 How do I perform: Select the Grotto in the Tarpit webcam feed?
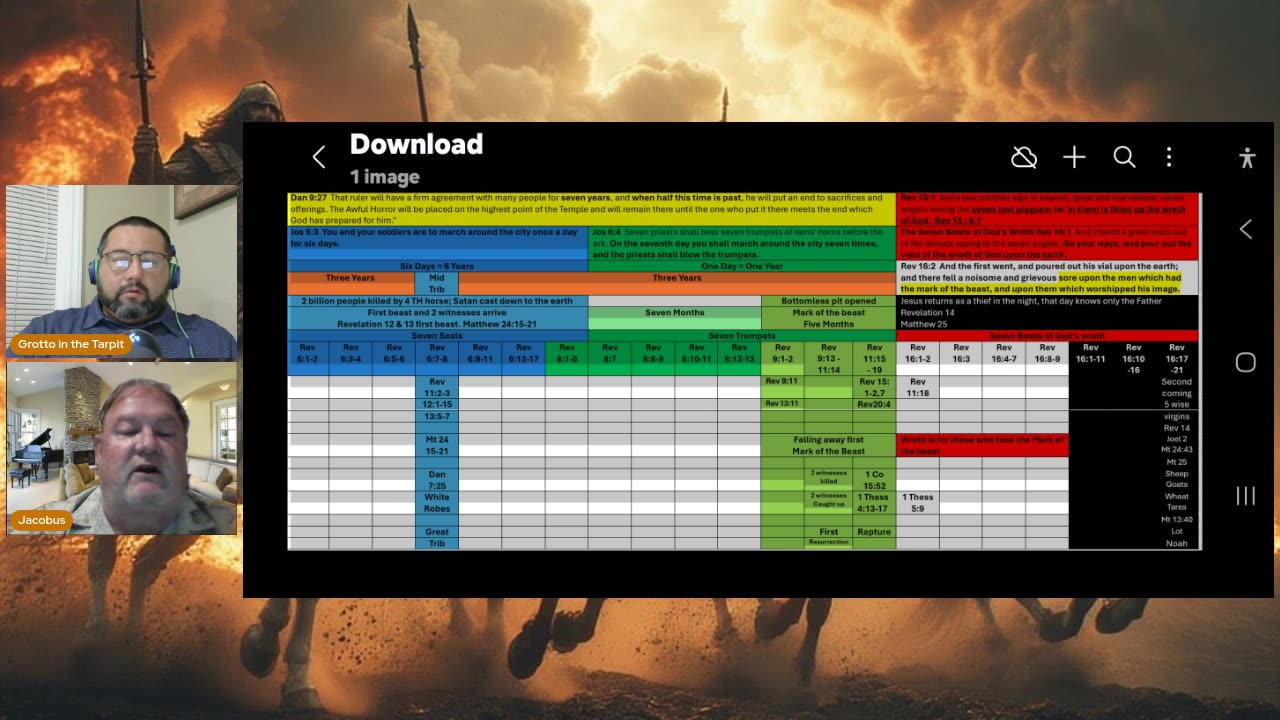coord(122,272)
